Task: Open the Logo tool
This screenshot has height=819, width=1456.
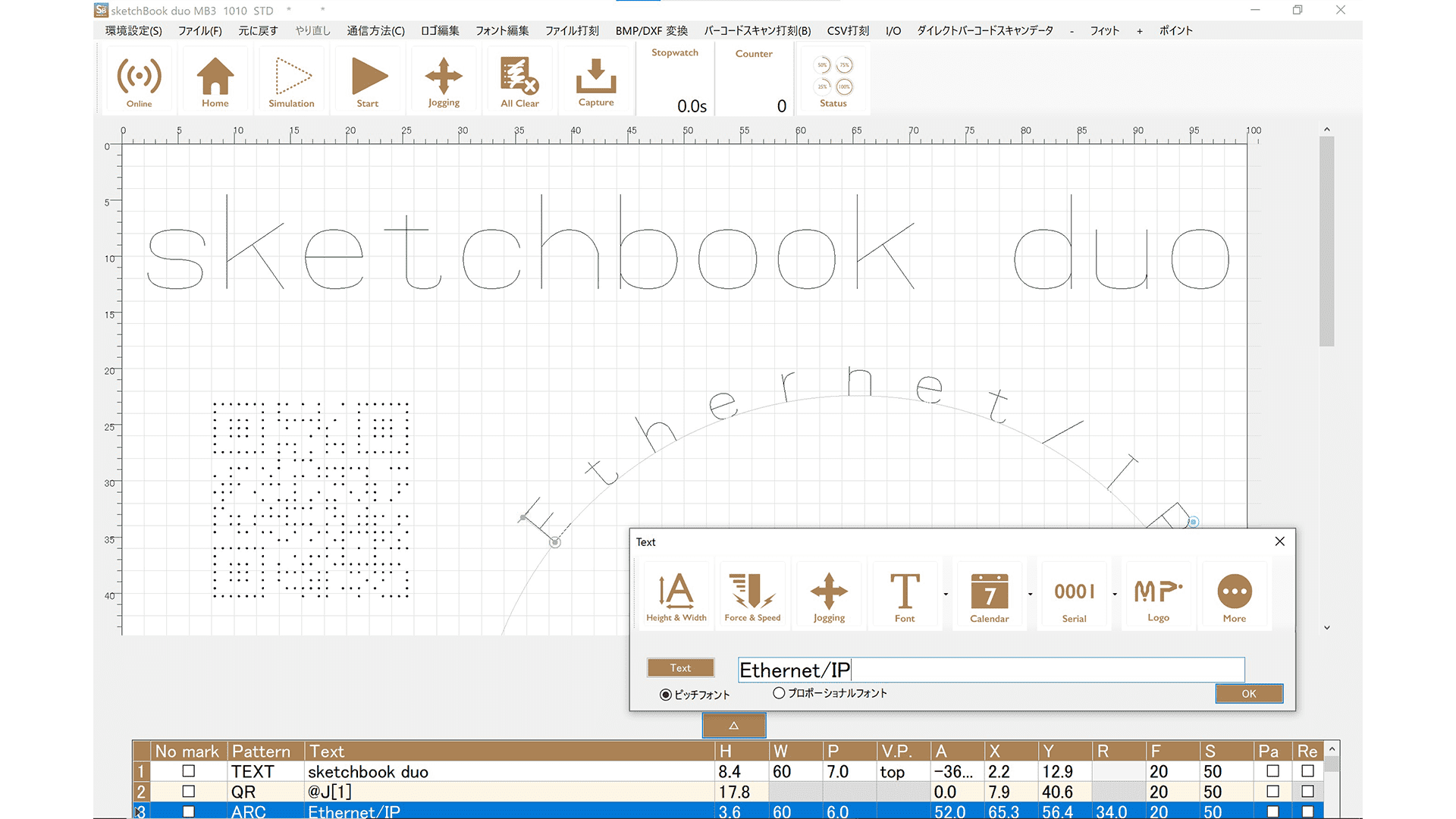Action: [1159, 596]
